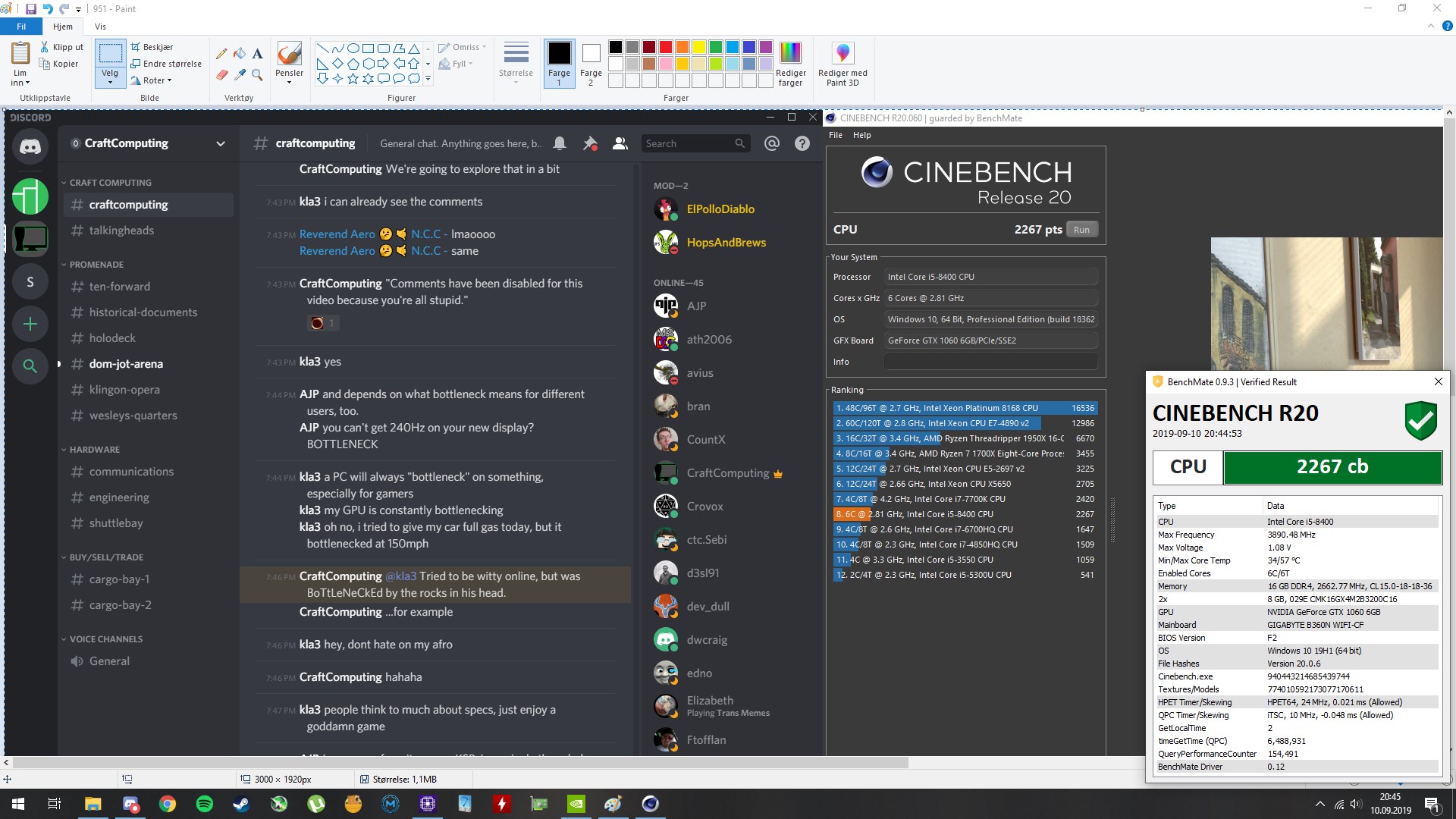Screen dimensions: 1456x819
Task: Switch to the Hjem ribbon tab
Action: (63, 27)
